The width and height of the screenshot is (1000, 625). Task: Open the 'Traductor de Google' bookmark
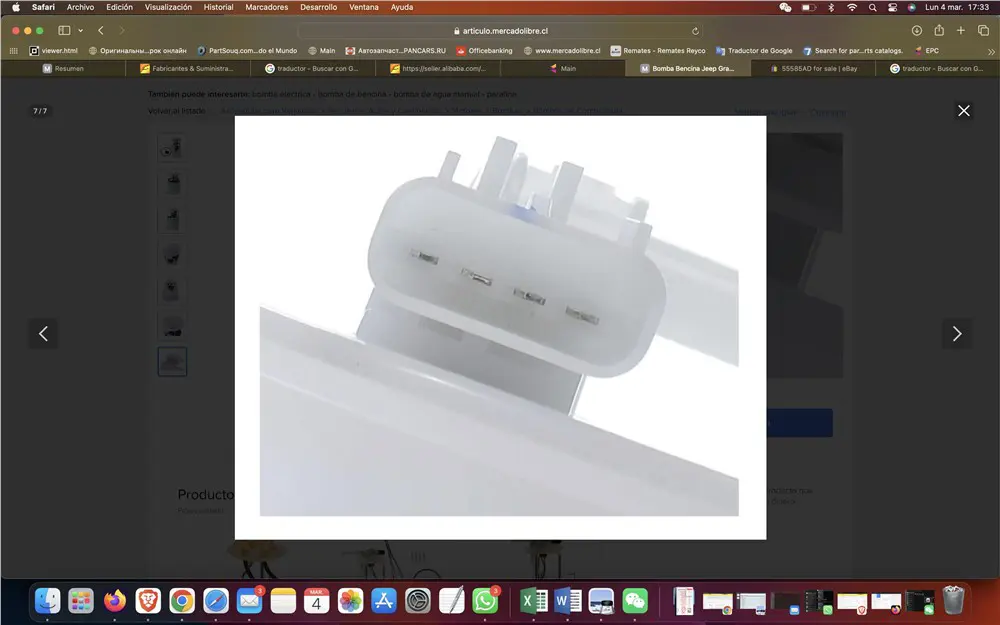tap(760, 50)
